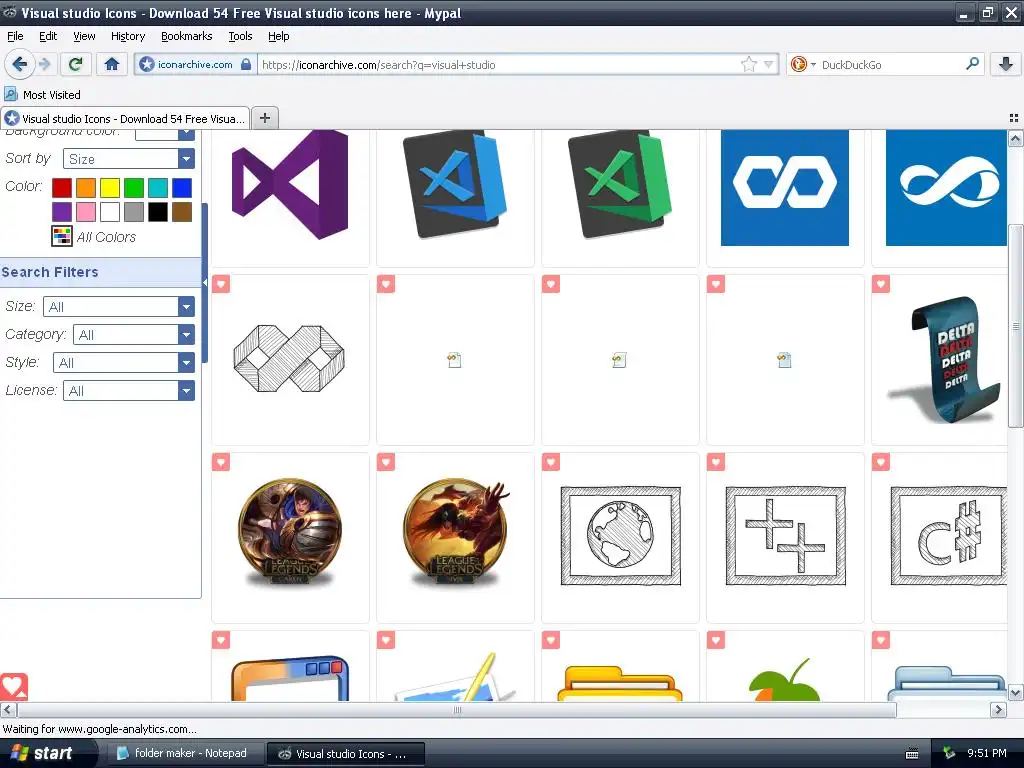Collapse the sidebar with the side arrow handle

pos(204,282)
